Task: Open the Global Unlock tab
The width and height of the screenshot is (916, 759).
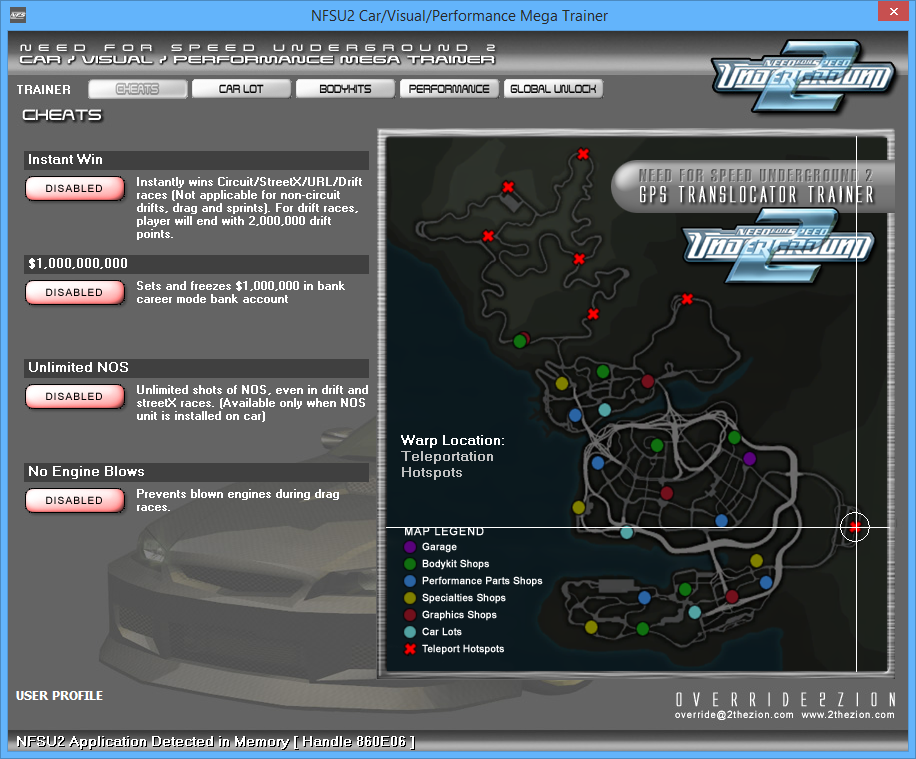Action: click(x=553, y=89)
